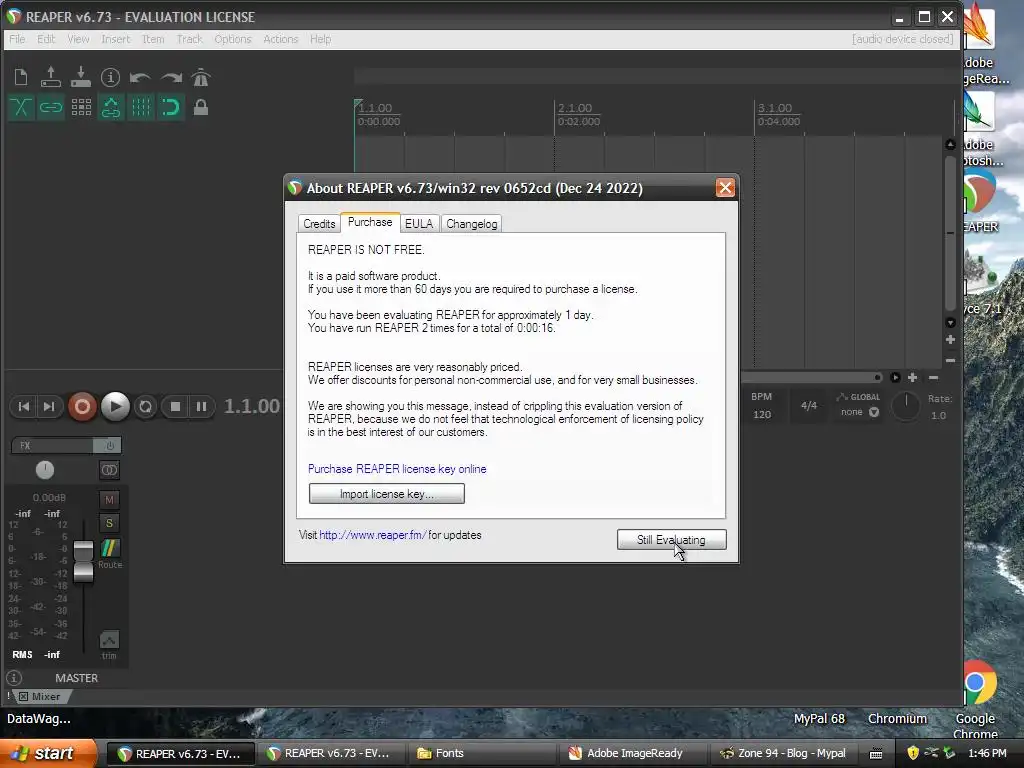Toggle the locking padlock icon

click(x=201, y=107)
